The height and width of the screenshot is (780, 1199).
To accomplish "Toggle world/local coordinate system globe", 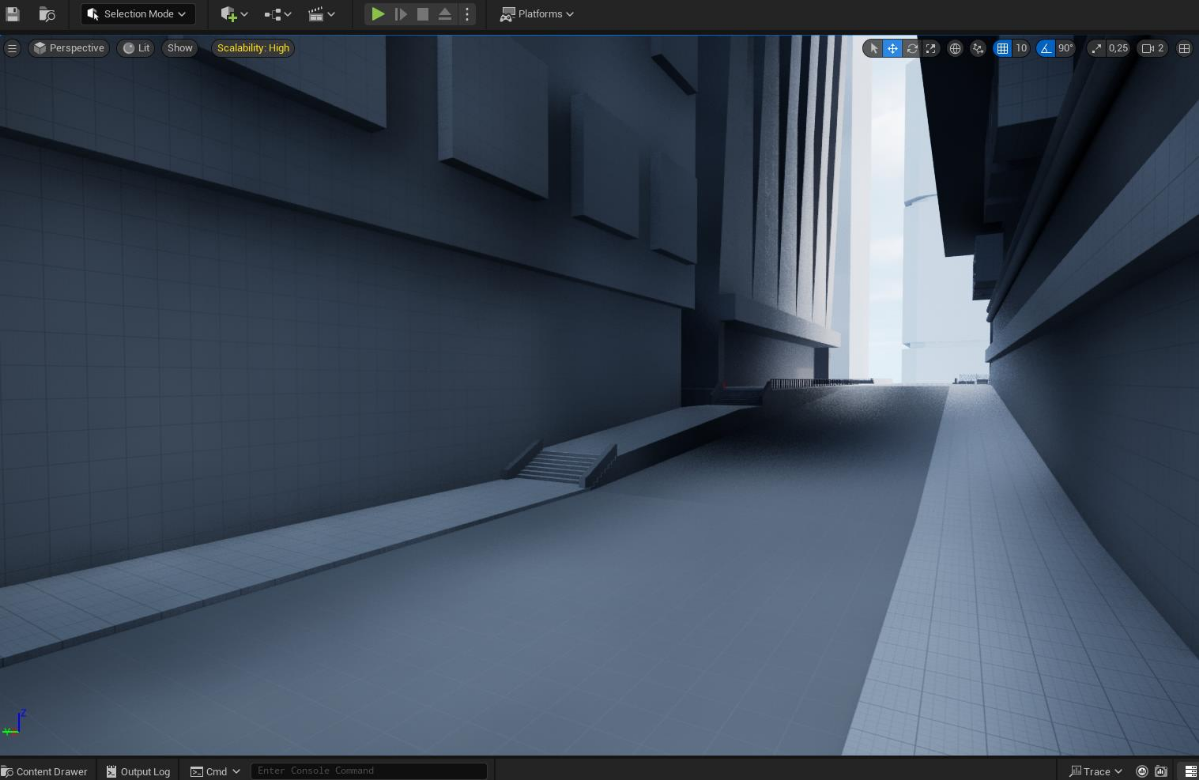I will pyautogui.click(x=955, y=48).
